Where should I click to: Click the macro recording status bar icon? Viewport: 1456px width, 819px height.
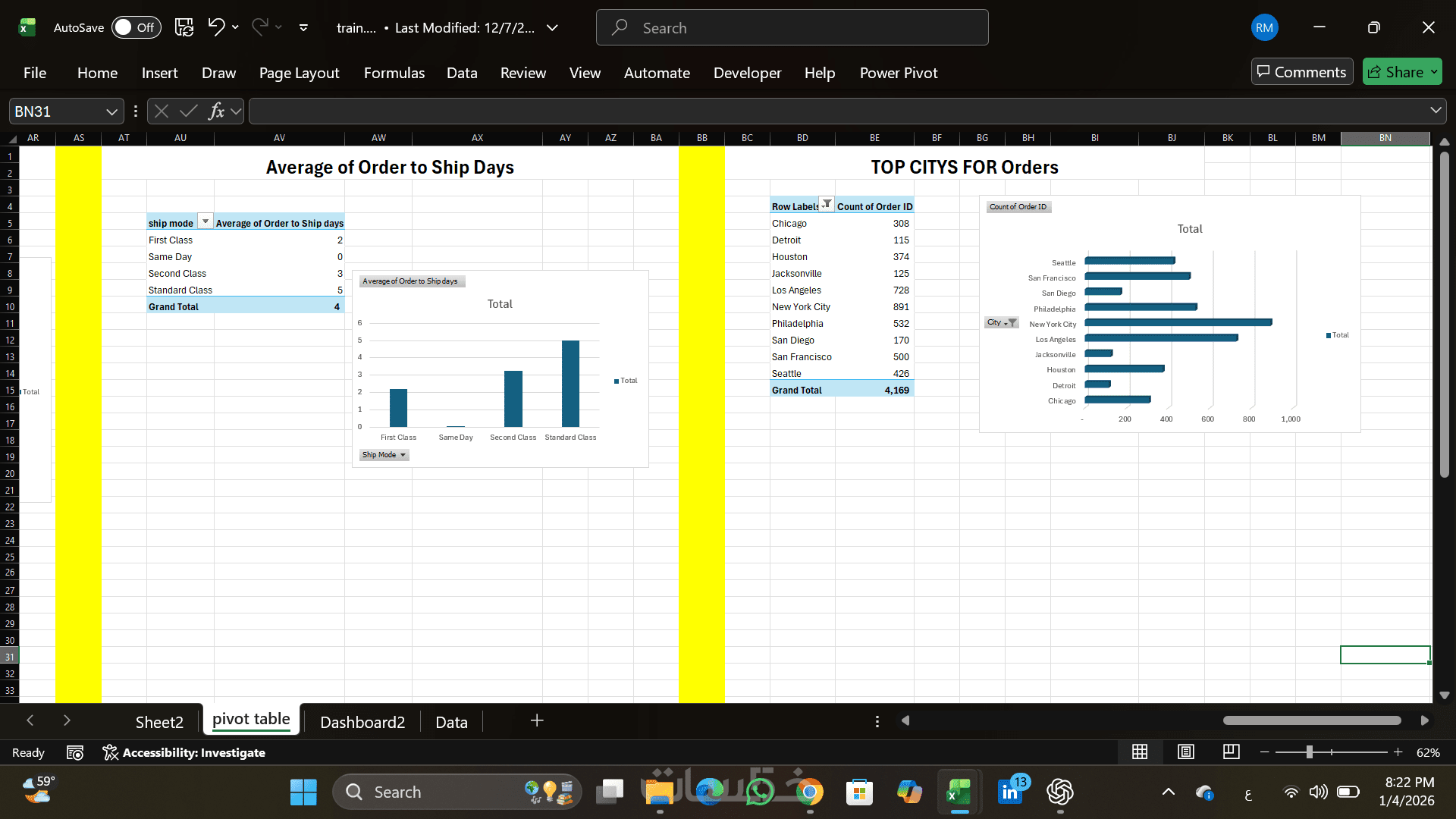(74, 752)
